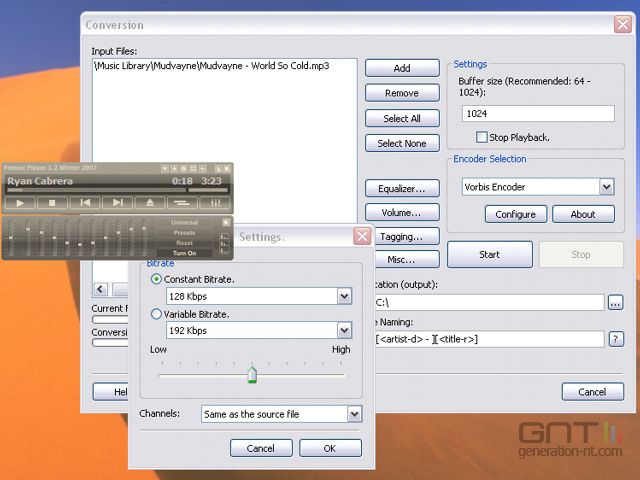Start the conversion
Screen dimensions: 640x480
490,254
